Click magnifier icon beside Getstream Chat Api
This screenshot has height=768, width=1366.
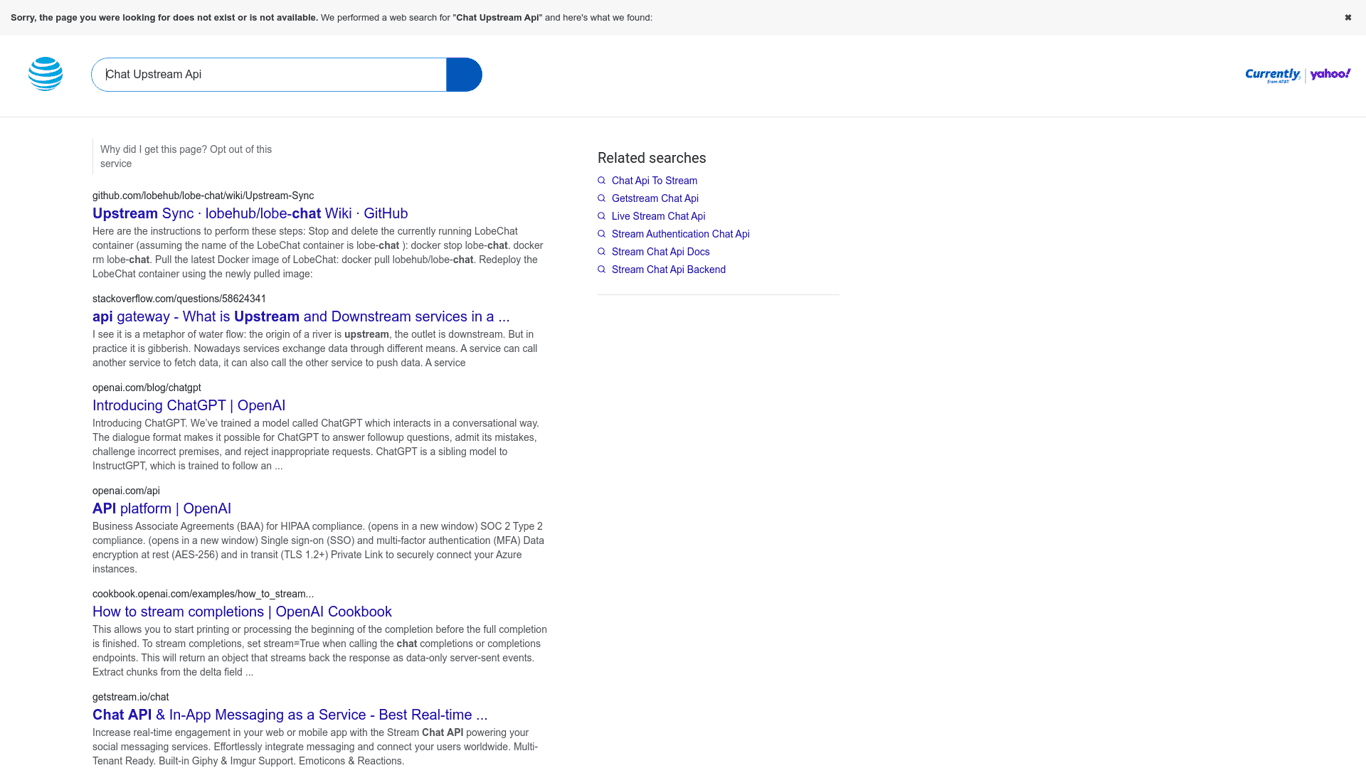(601, 199)
